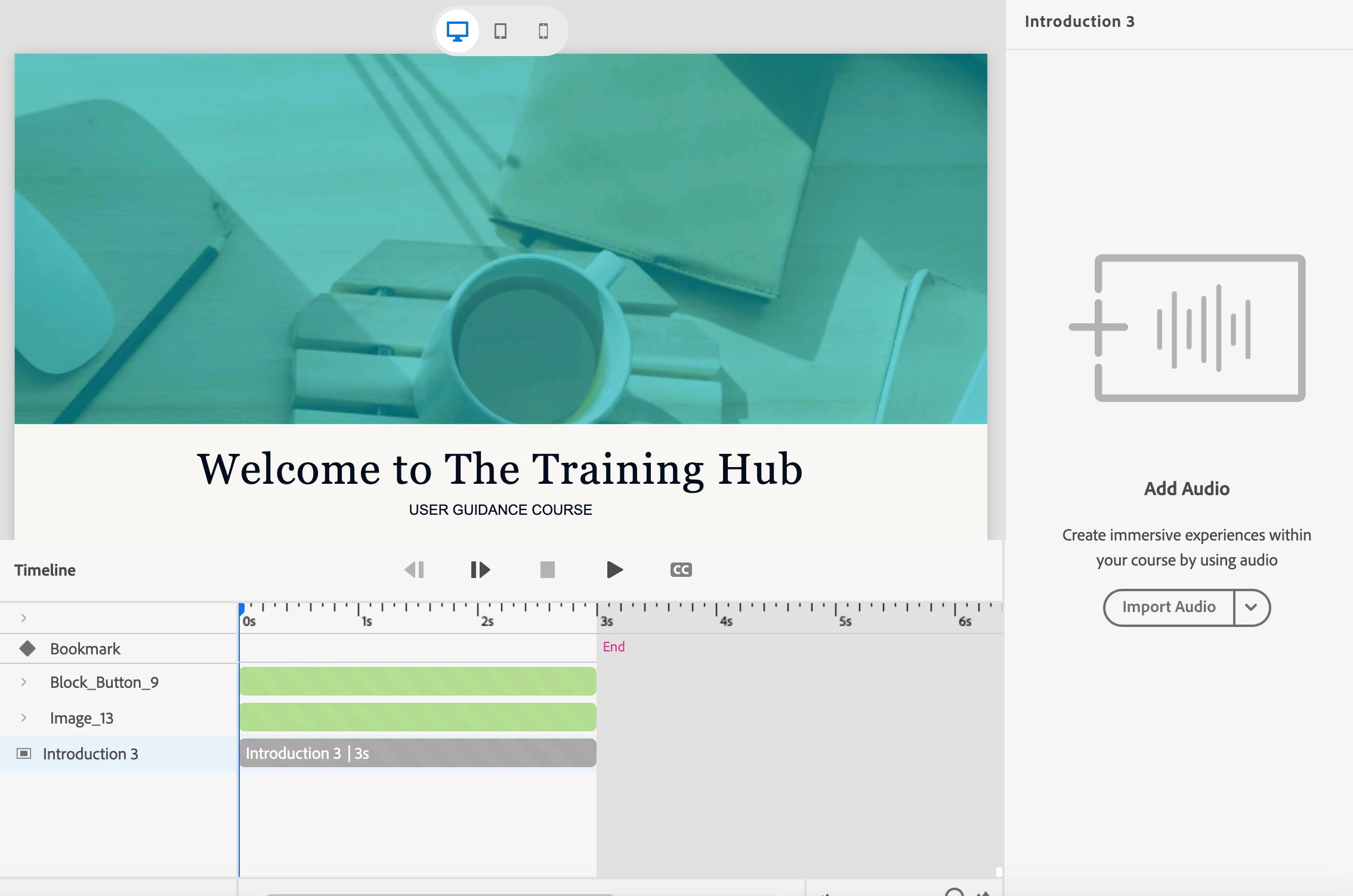Click the Introduction 3 3s duration bar
1353x896 pixels.
click(418, 753)
